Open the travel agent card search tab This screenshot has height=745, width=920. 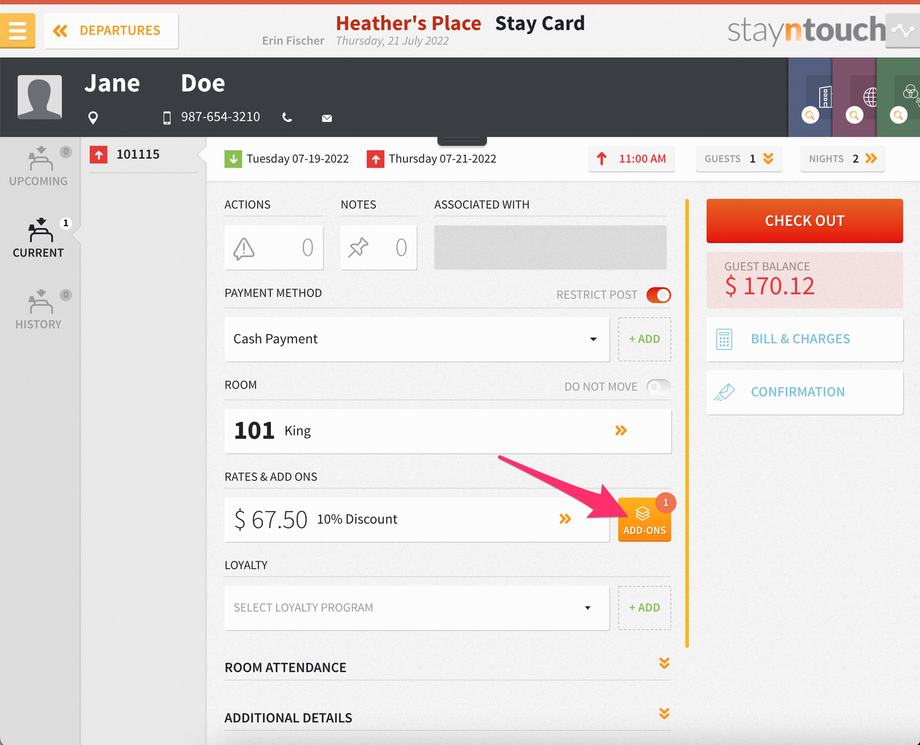point(854,97)
